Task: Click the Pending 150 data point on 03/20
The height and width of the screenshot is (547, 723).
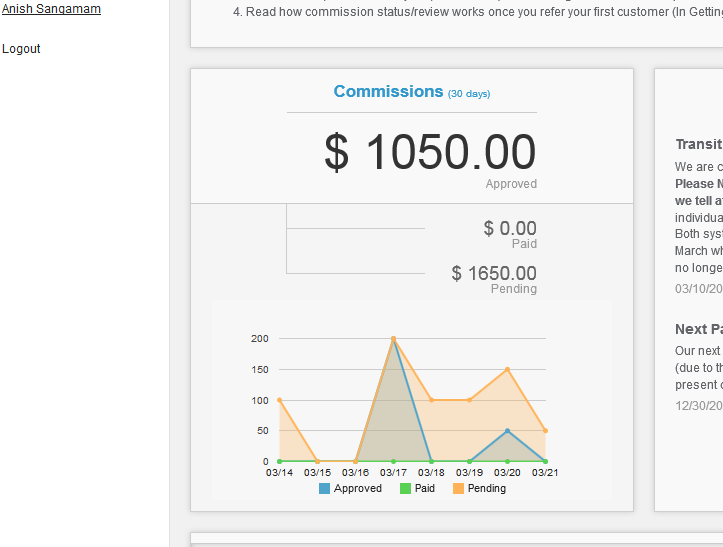Action: 507,369
